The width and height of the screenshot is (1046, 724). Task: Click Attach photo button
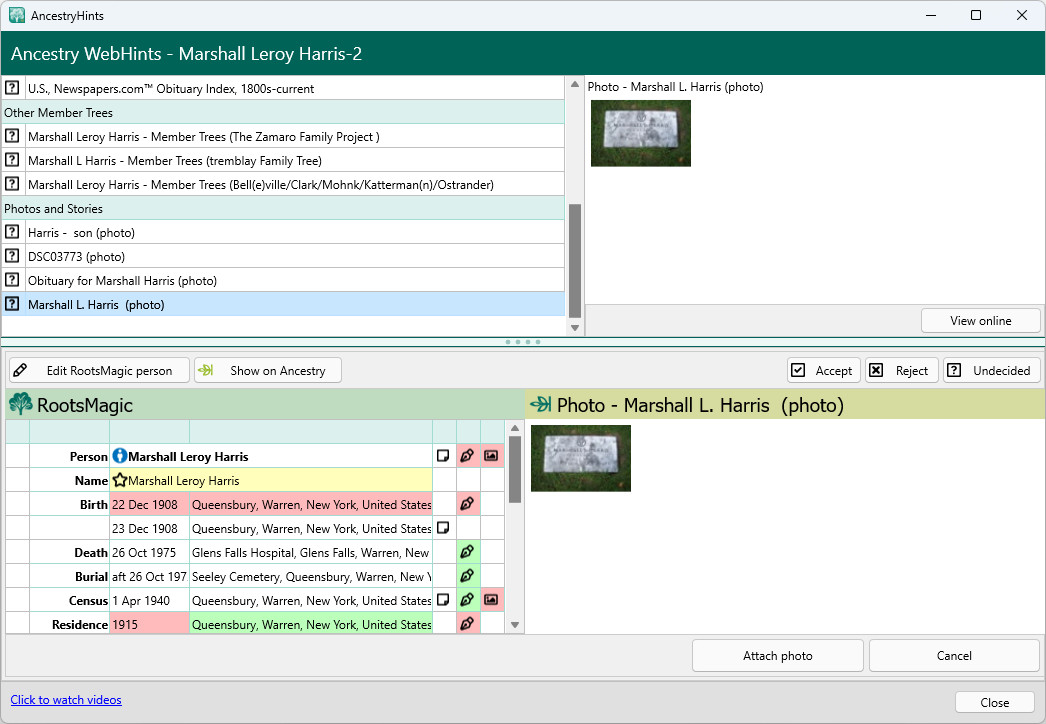[778, 655]
